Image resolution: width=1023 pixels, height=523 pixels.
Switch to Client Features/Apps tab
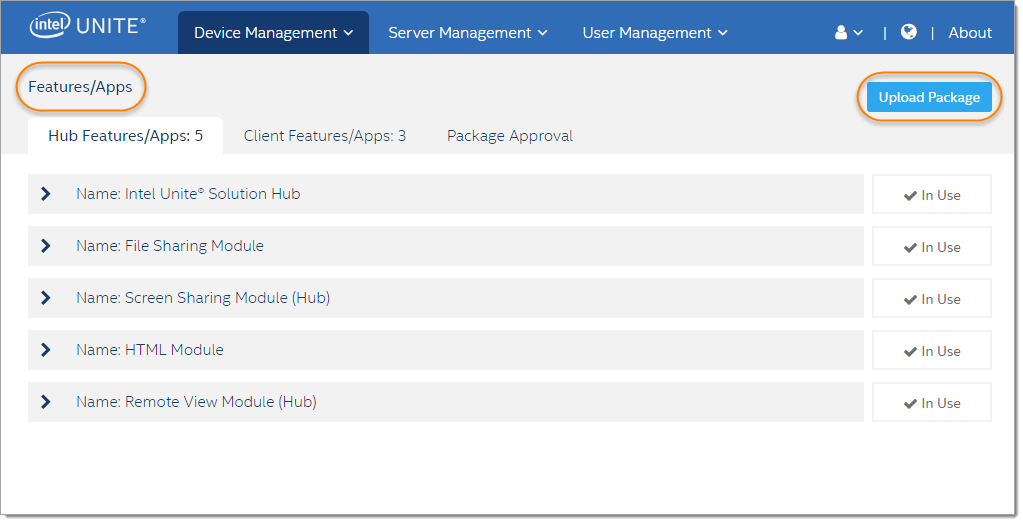pyautogui.click(x=324, y=136)
